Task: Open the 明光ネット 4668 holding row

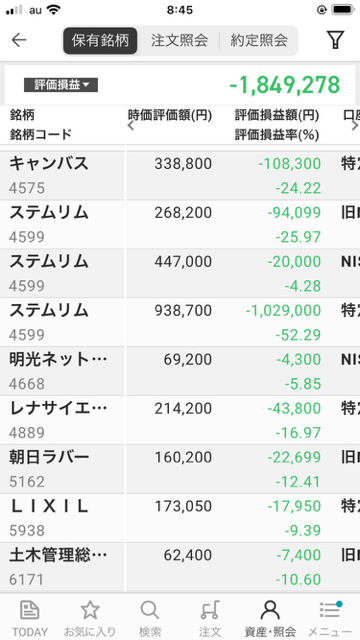Action: 180,371
